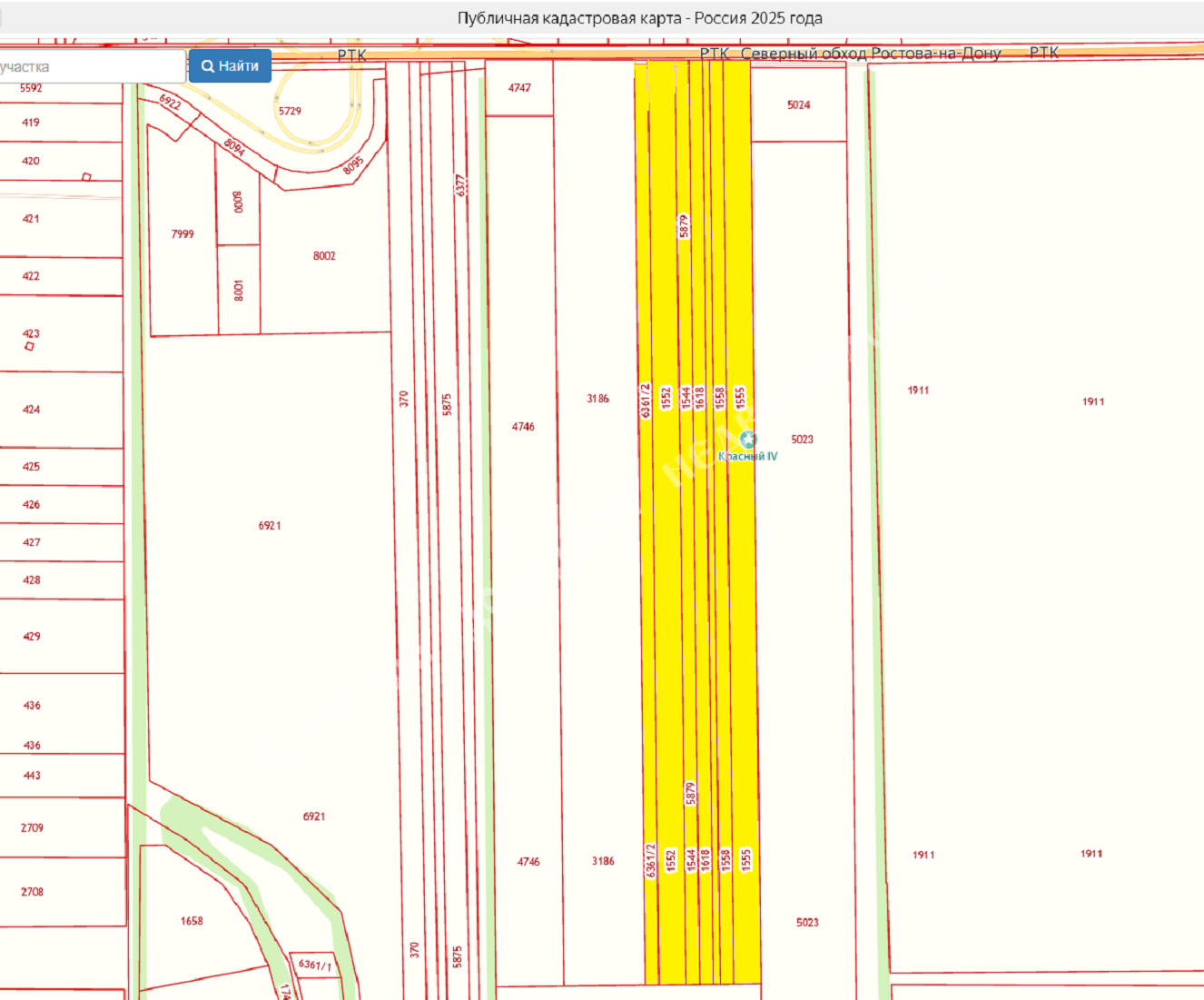Viewport: 1204px width, 1000px height.
Task: Click parcel 1658 near the bottom
Action: point(192,921)
